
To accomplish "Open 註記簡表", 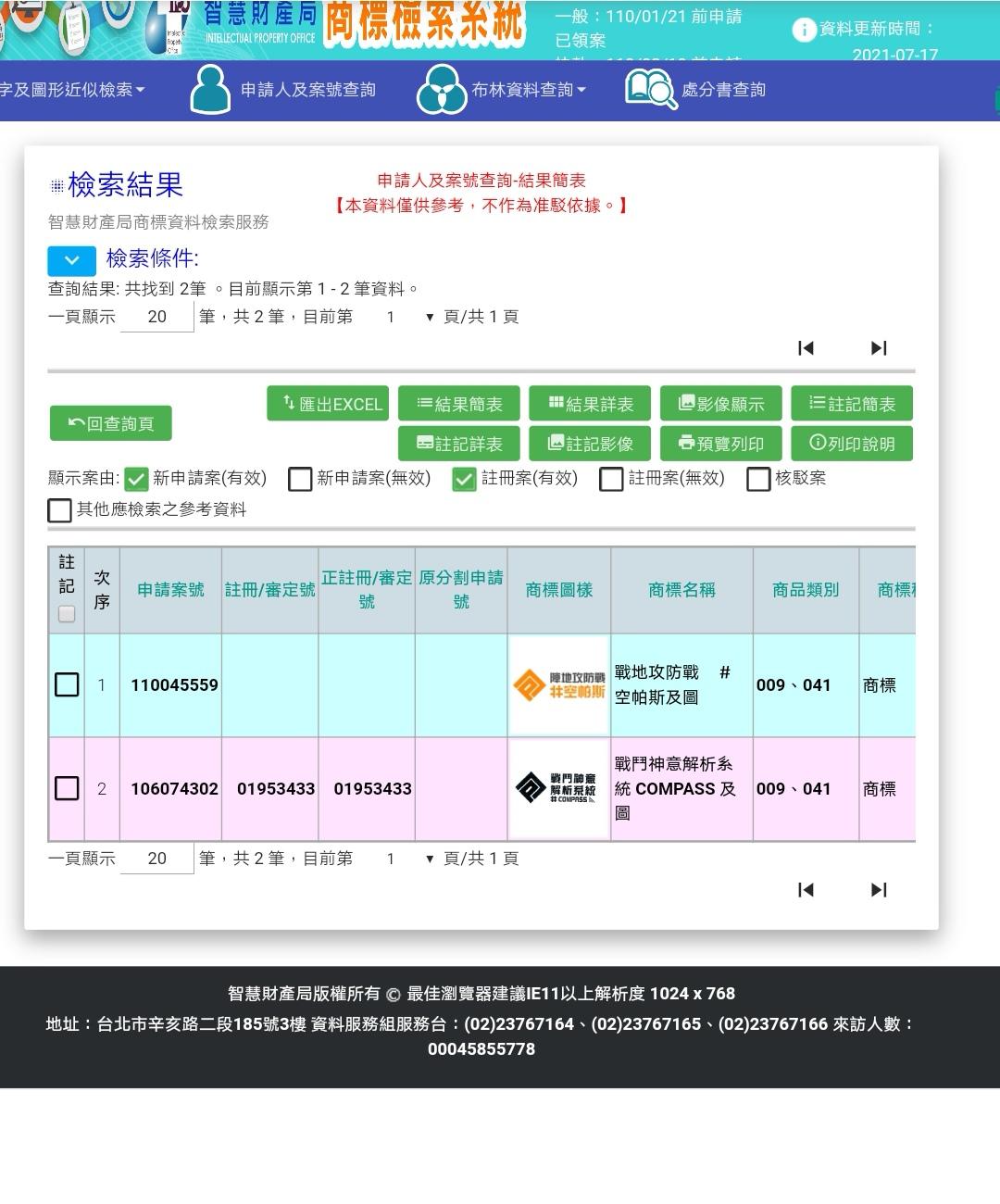I will [x=853, y=404].
